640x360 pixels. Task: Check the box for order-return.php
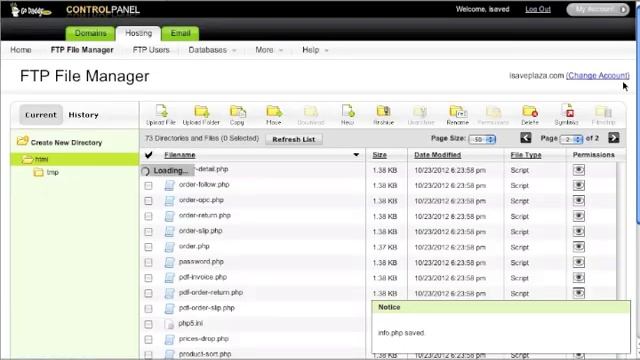149,216
